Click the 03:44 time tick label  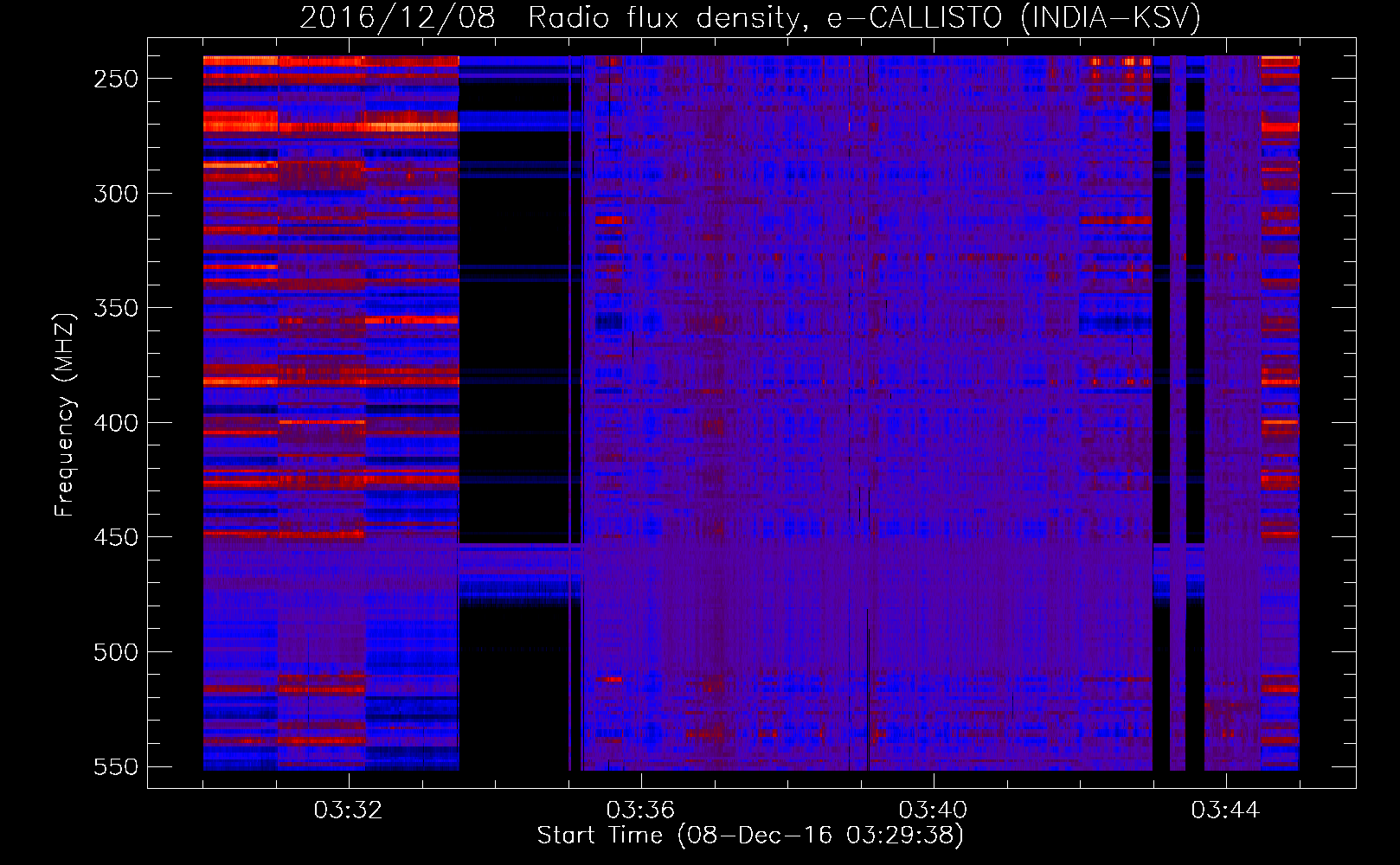click(1225, 811)
